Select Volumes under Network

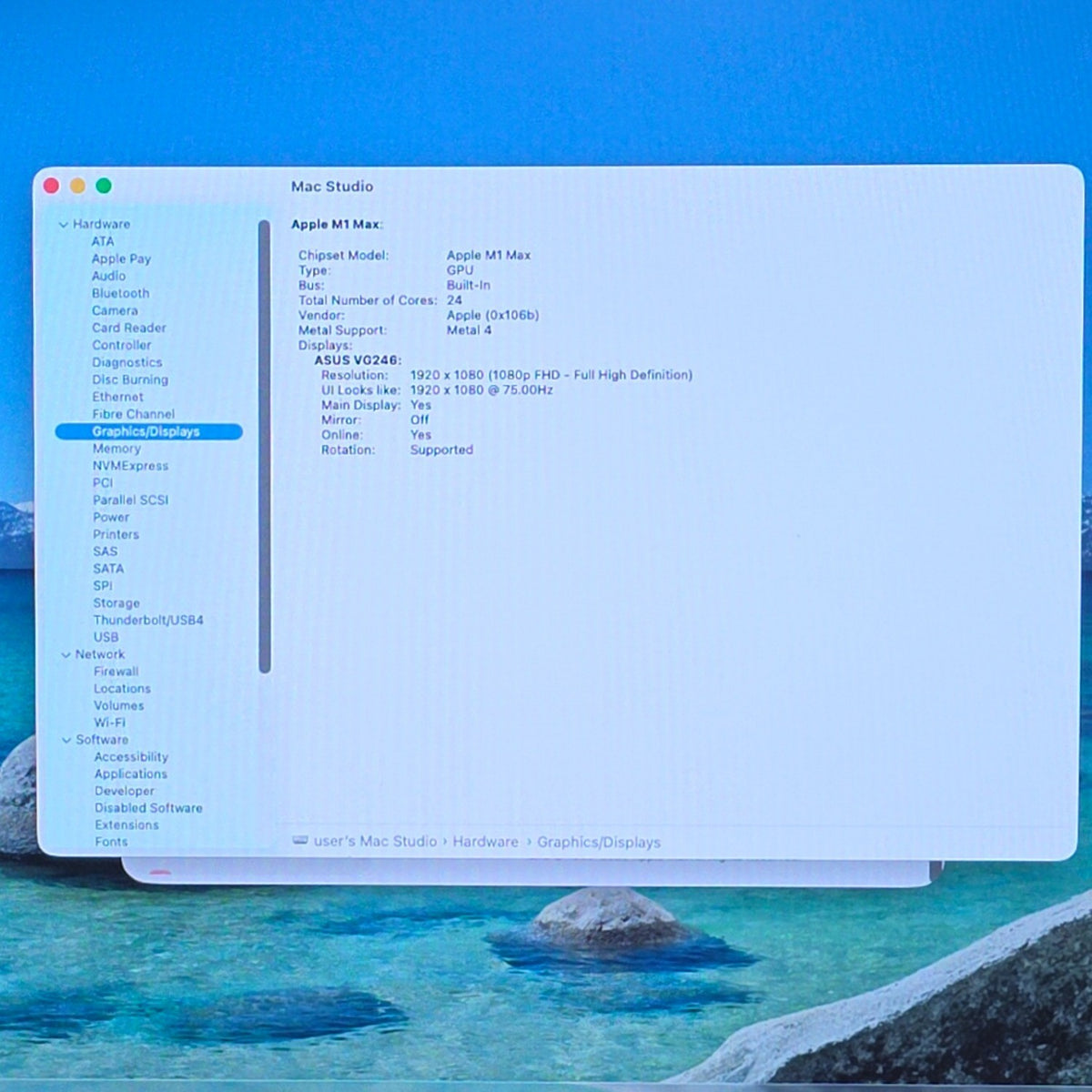118,706
